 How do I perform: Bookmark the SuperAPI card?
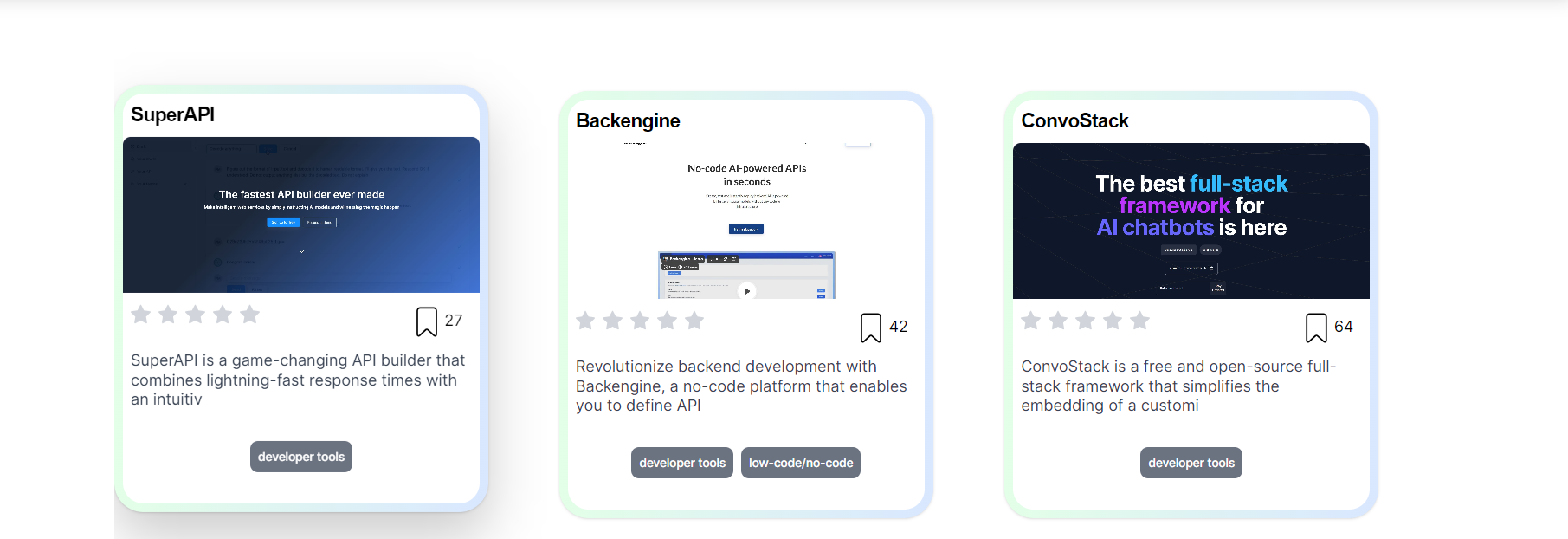click(427, 321)
